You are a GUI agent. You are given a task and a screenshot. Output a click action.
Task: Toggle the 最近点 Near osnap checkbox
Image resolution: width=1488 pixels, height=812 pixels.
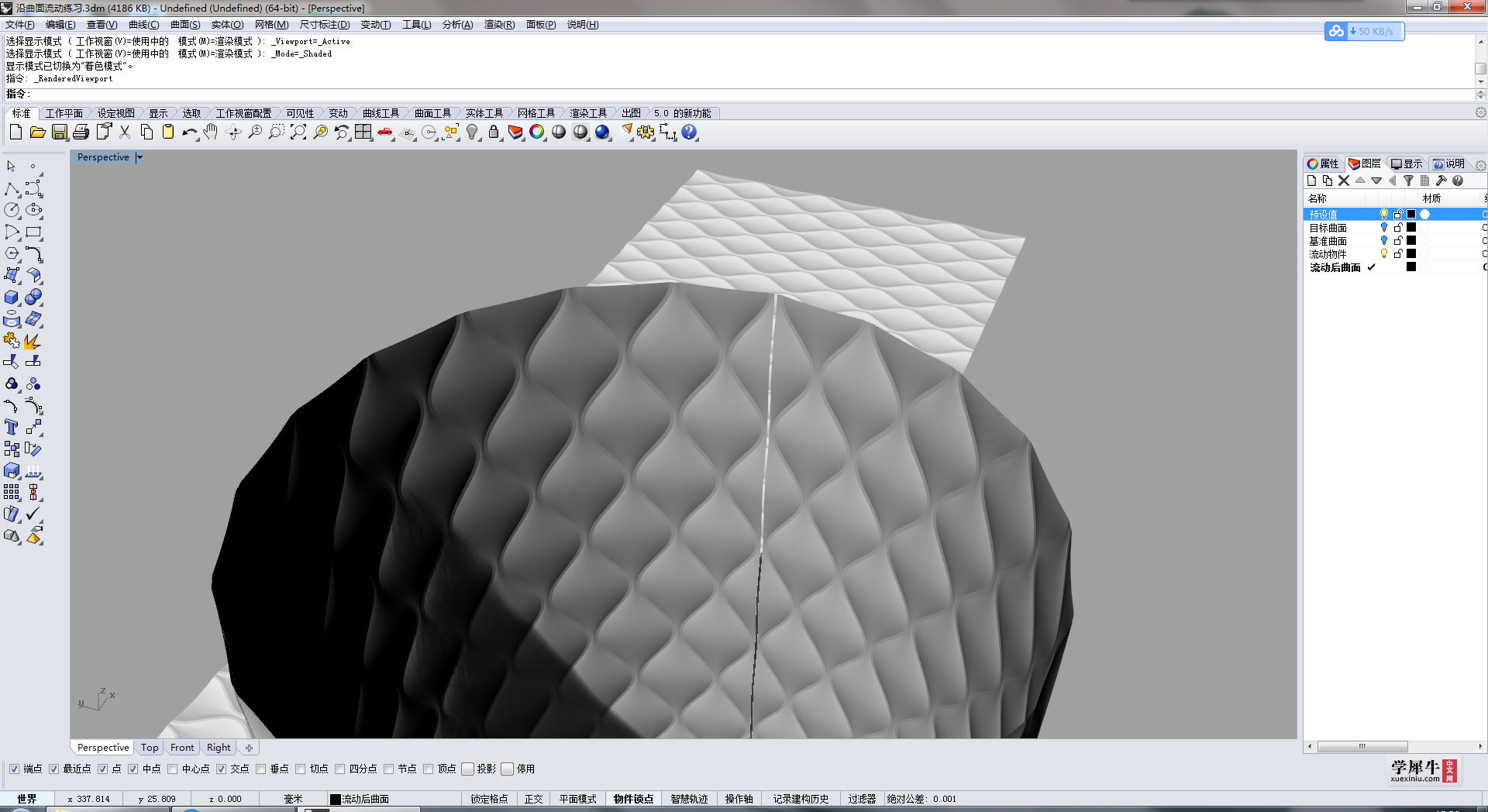click(53, 769)
